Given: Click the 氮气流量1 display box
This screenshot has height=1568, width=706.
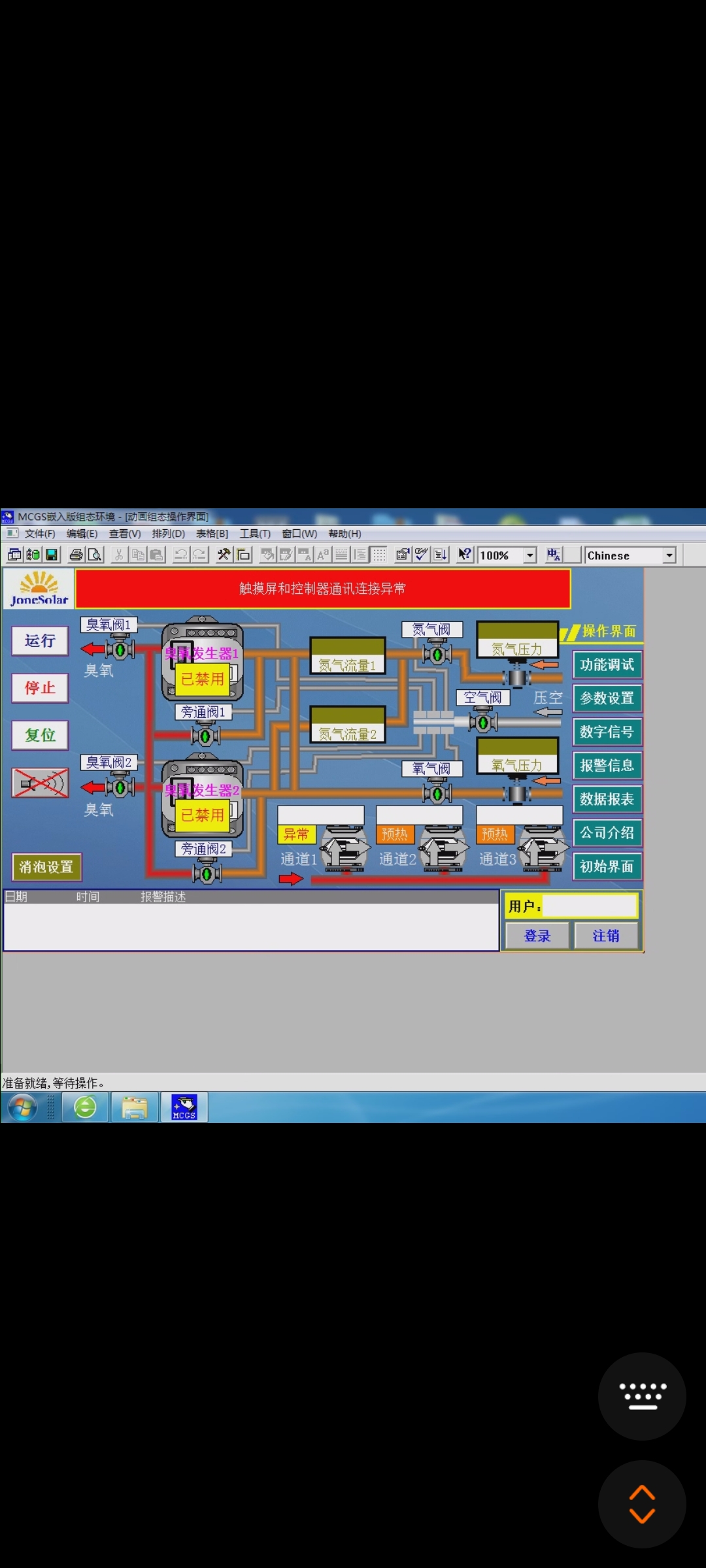Looking at the screenshot, I should click(347, 656).
